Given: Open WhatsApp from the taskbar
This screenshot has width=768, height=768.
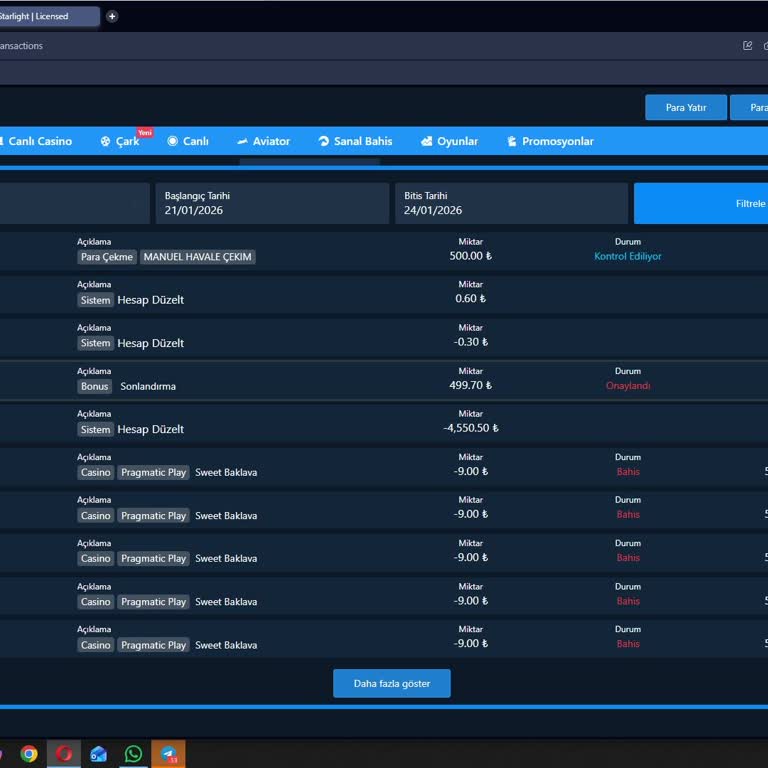Looking at the screenshot, I should [x=133, y=754].
